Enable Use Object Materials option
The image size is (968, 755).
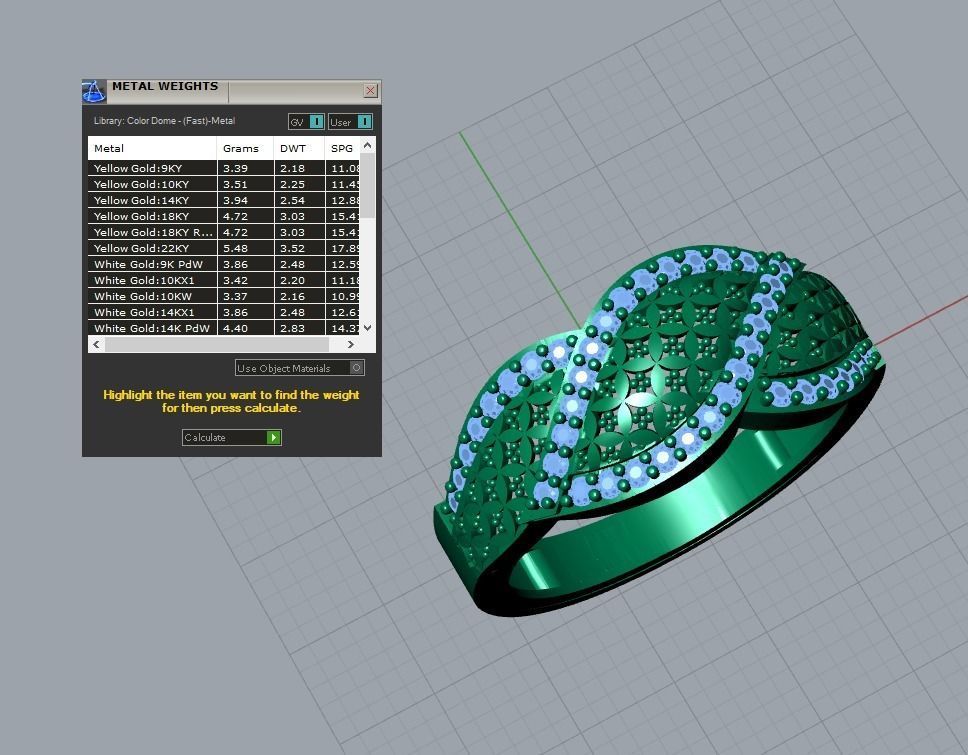(x=299, y=368)
